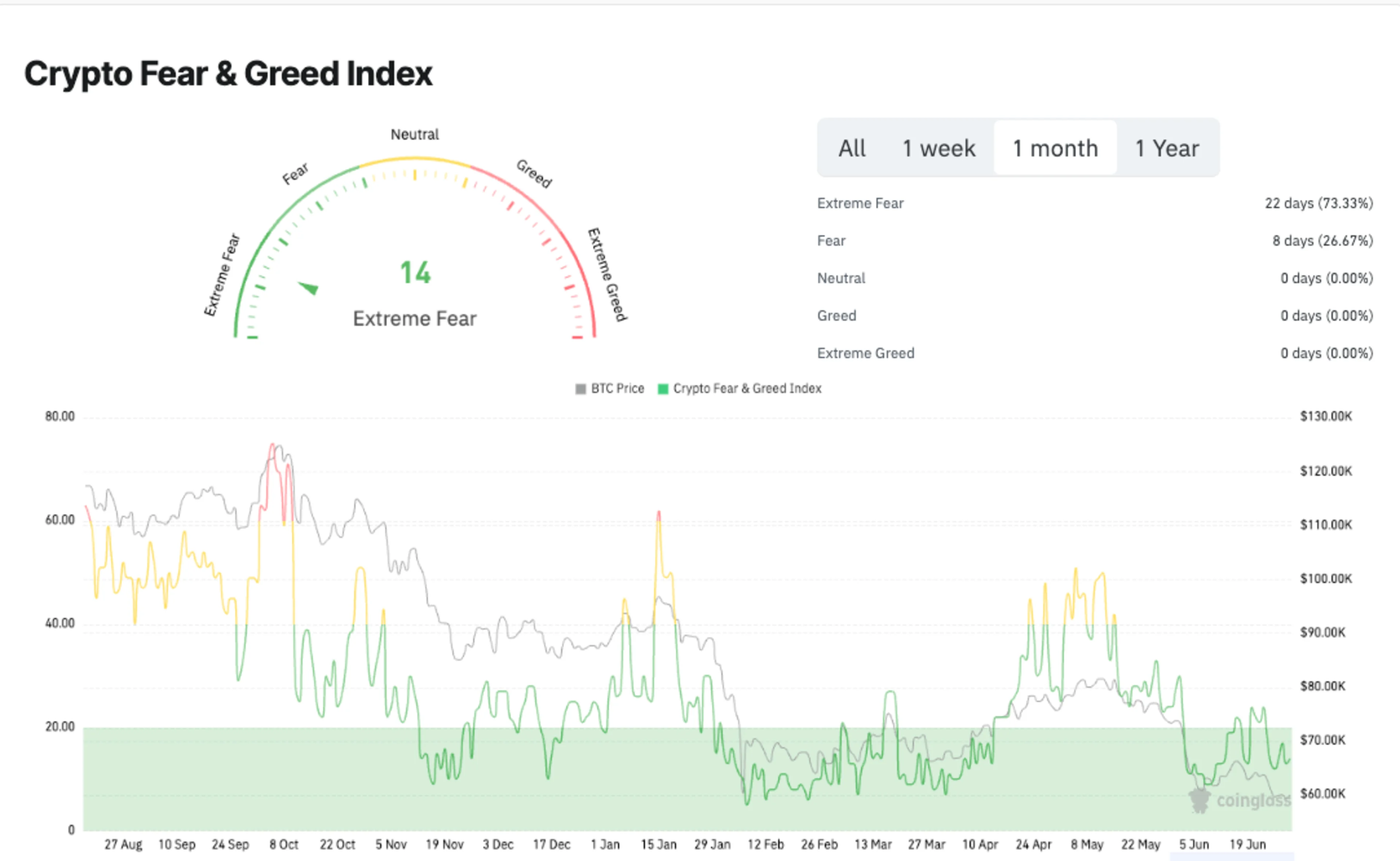The height and width of the screenshot is (861, 1400).
Task: Click the 24 Apr date on x-axis
Action: coord(1033,845)
